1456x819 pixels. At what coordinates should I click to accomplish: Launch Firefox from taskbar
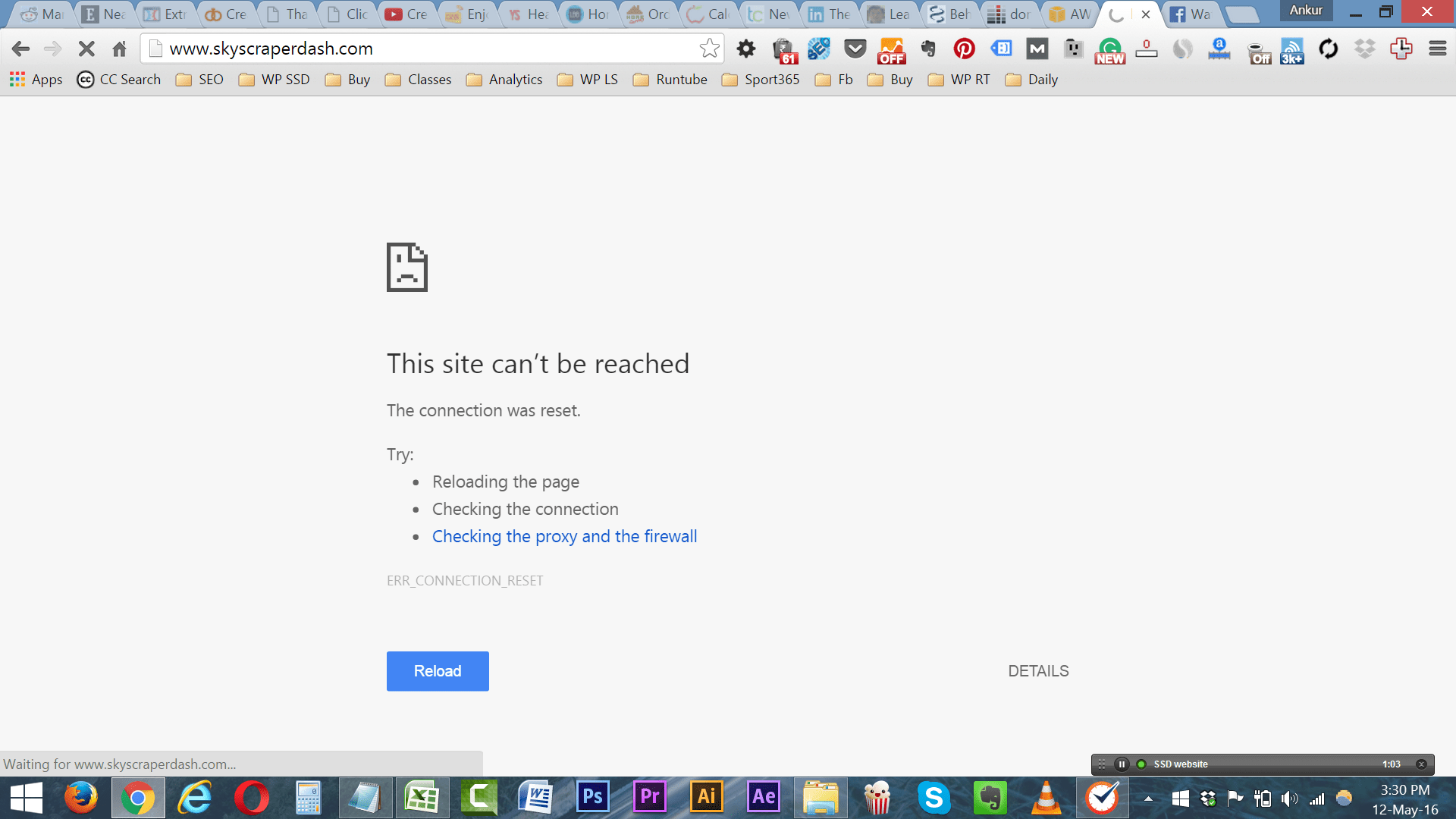[x=81, y=798]
